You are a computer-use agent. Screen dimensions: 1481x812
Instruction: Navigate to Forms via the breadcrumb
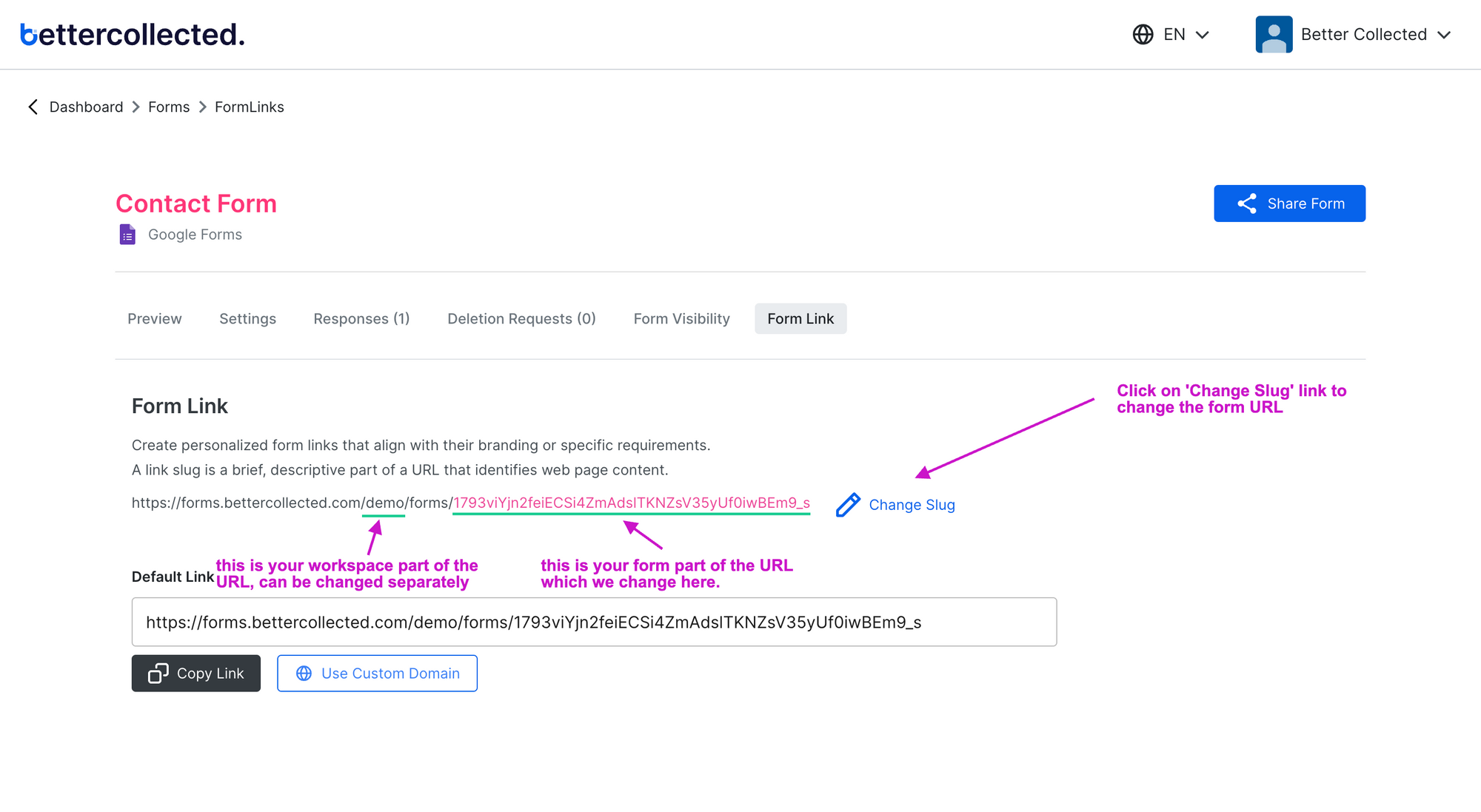pyautogui.click(x=168, y=107)
